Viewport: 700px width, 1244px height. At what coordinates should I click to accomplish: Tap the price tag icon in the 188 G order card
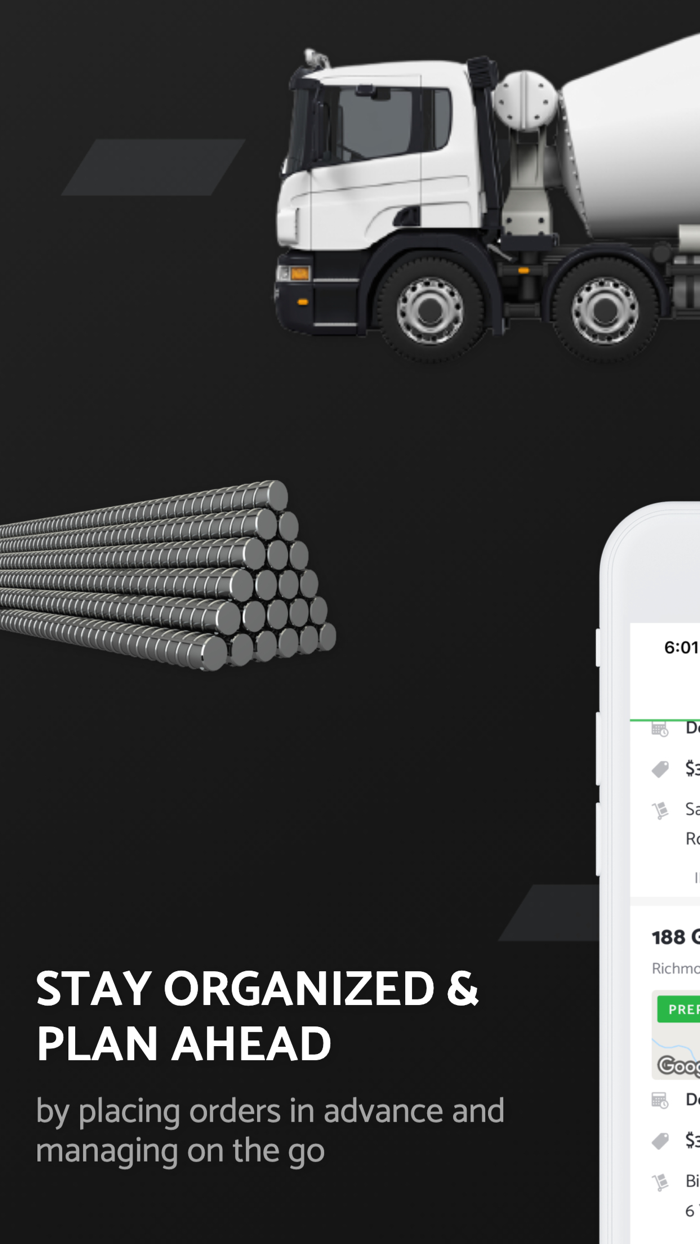click(x=660, y=1140)
